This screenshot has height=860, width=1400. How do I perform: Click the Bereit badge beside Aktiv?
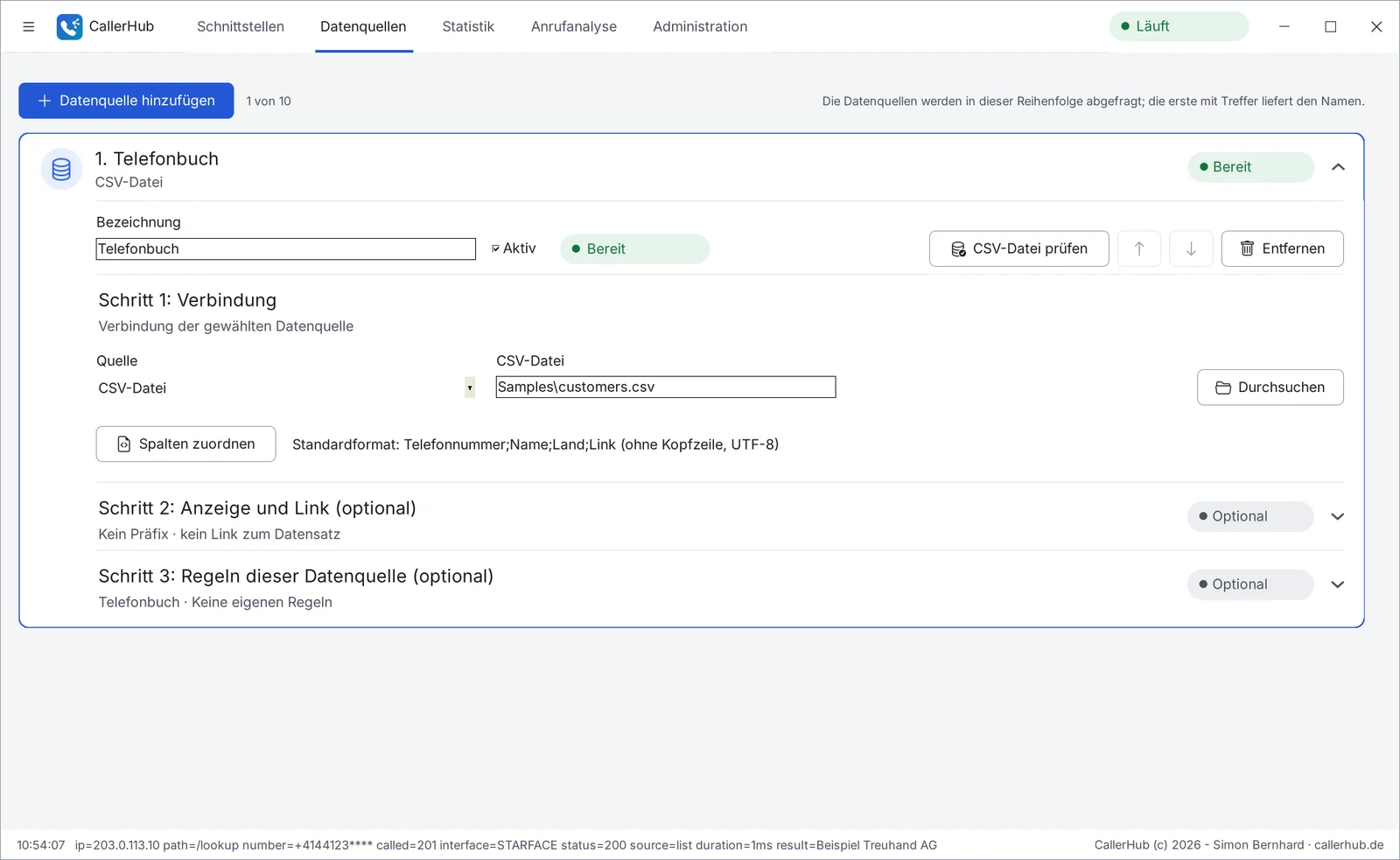click(634, 248)
